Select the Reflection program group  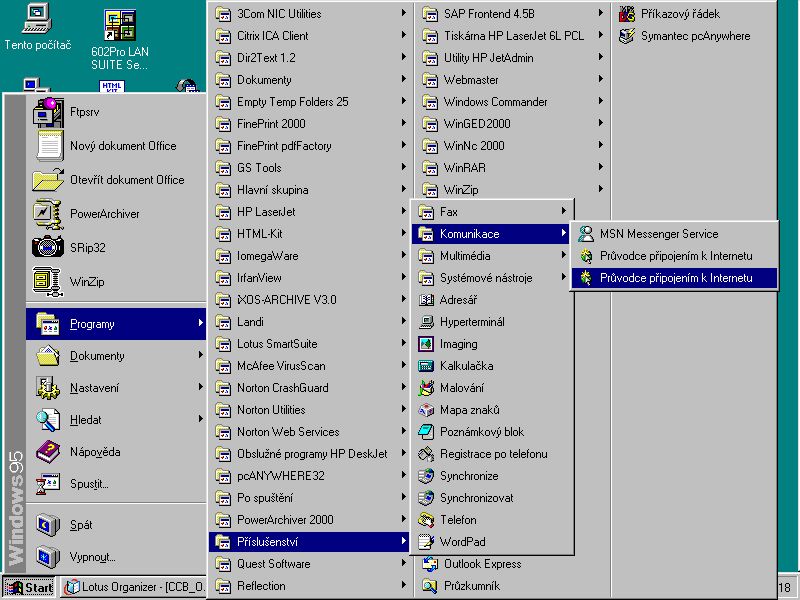point(310,586)
